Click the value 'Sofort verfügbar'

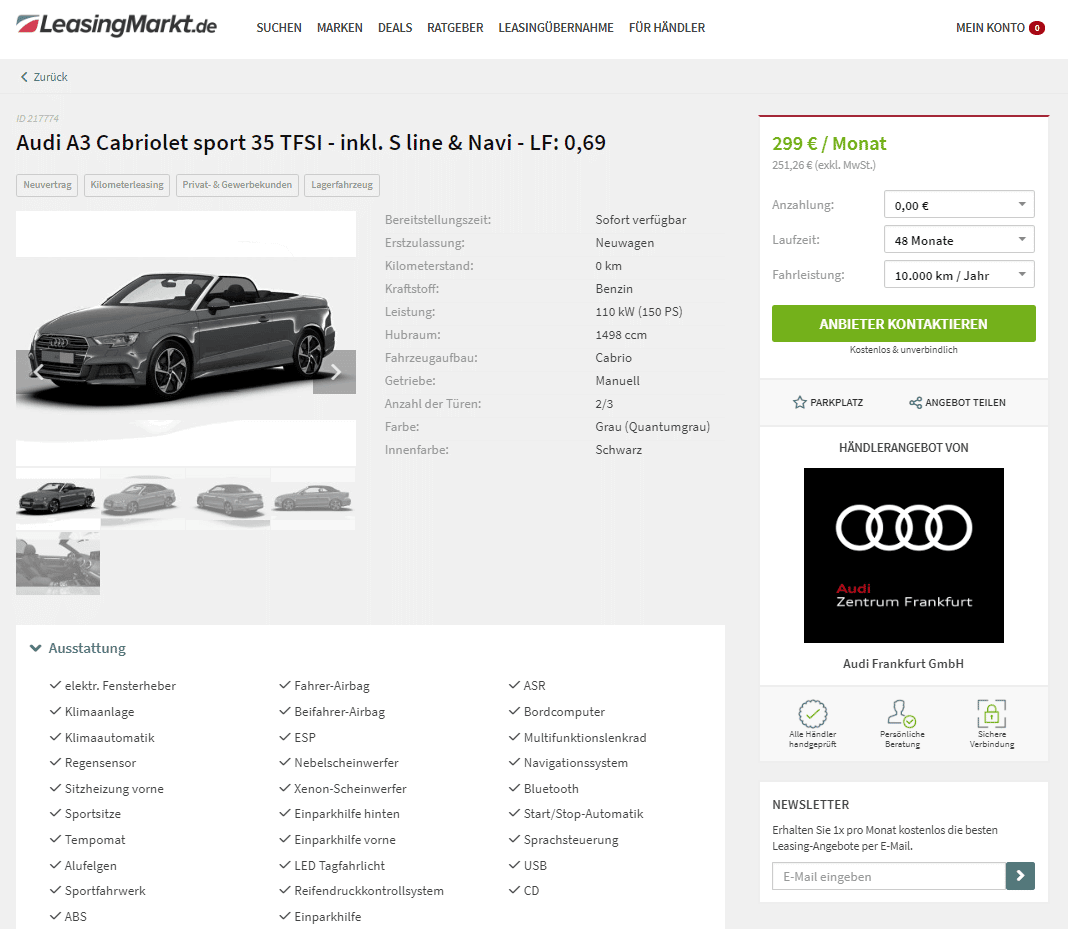click(641, 220)
